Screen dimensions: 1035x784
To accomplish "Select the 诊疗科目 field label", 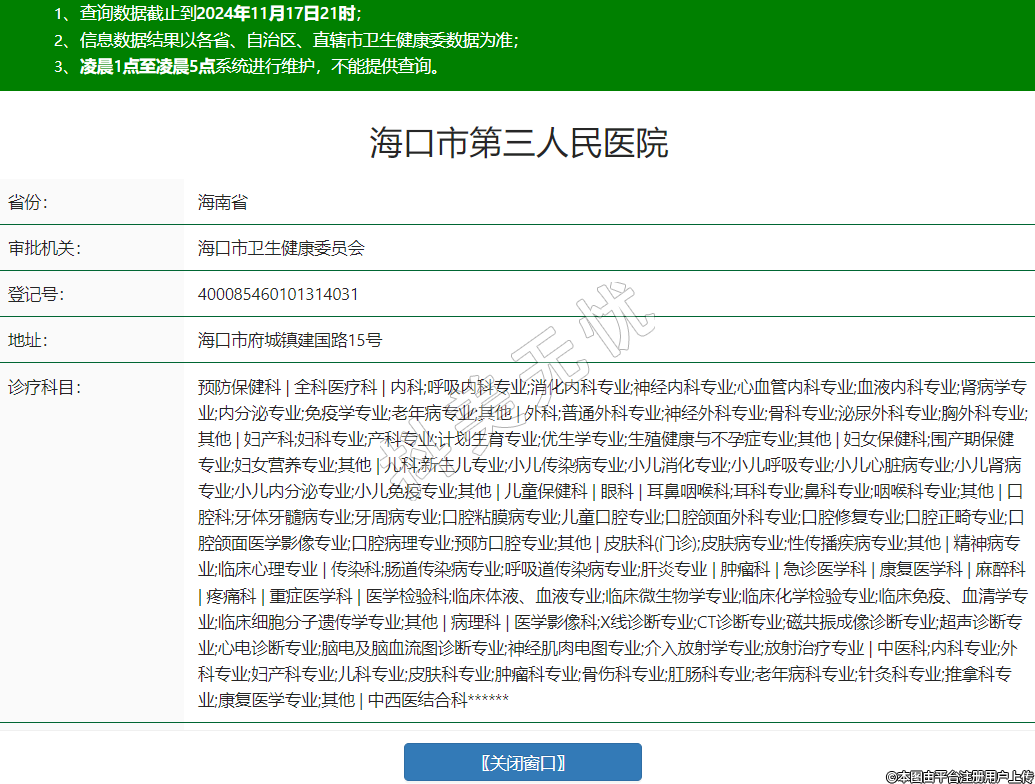I will click(x=44, y=387).
